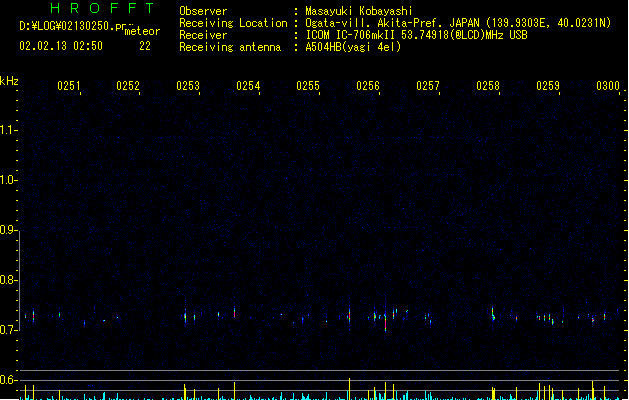
Task: Click the 0.7 kHz axis label
Action: [8, 330]
